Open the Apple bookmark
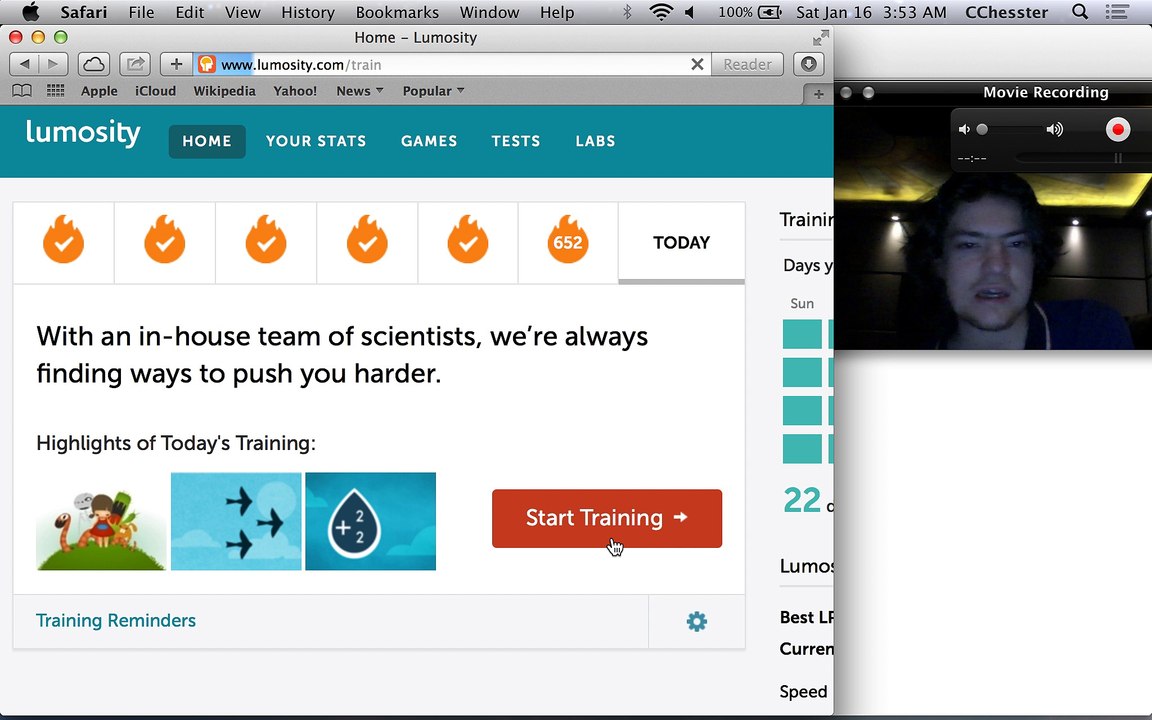The width and height of the screenshot is (1152, 720). coord(99,90)
